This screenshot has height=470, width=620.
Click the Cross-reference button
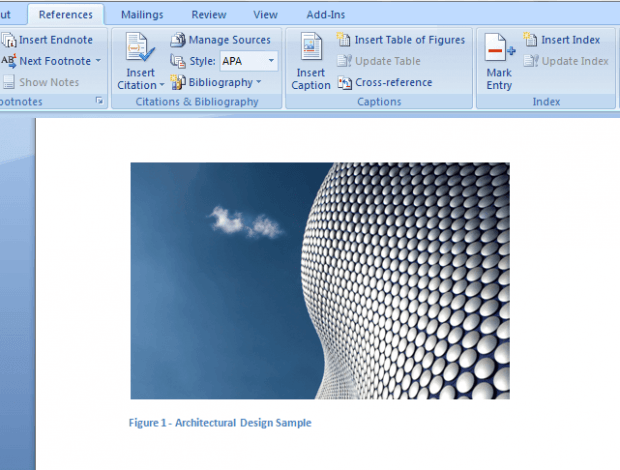click(x=385, y=82)
